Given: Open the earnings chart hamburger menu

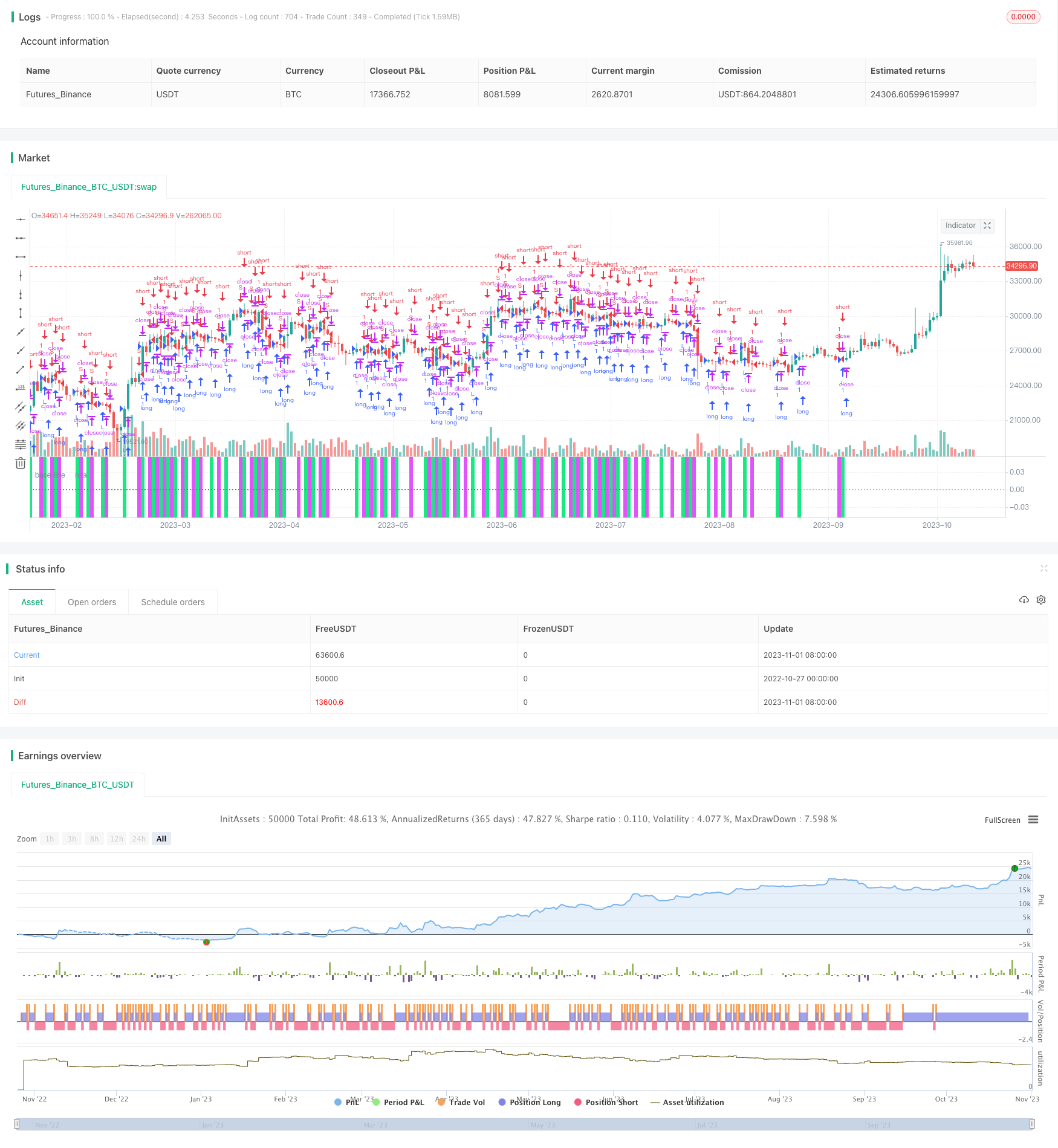Looking at the screenshot, I should click(x=1033, y=820).
